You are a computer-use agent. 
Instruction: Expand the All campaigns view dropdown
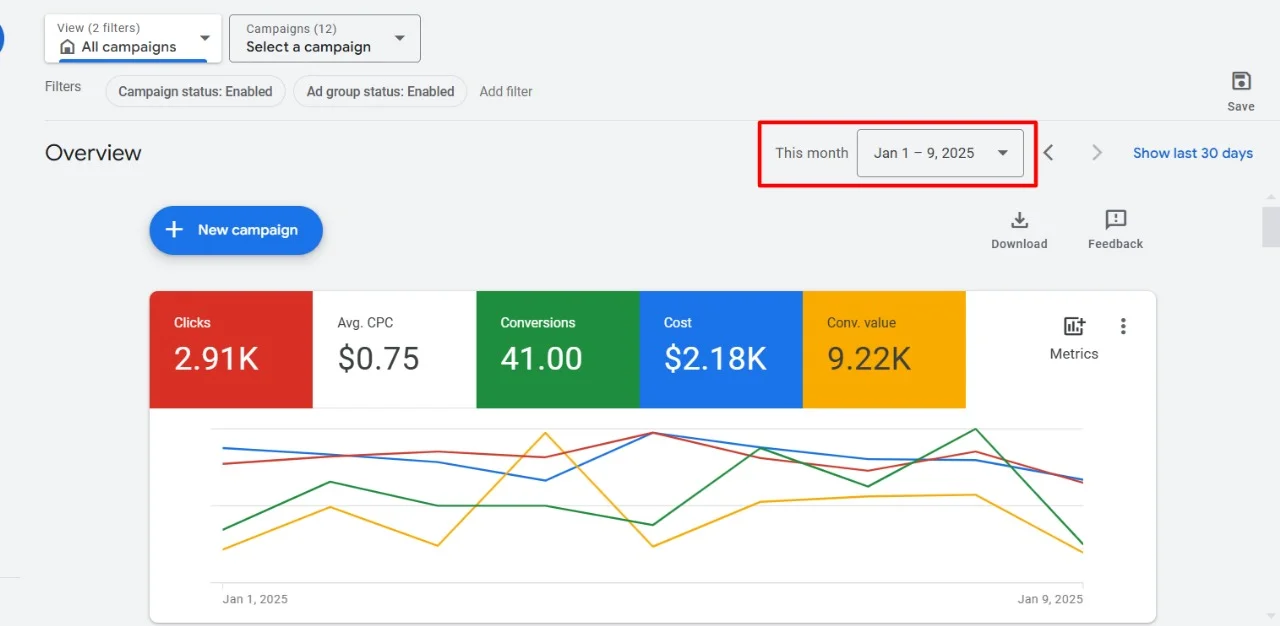[x=204, y=39]
